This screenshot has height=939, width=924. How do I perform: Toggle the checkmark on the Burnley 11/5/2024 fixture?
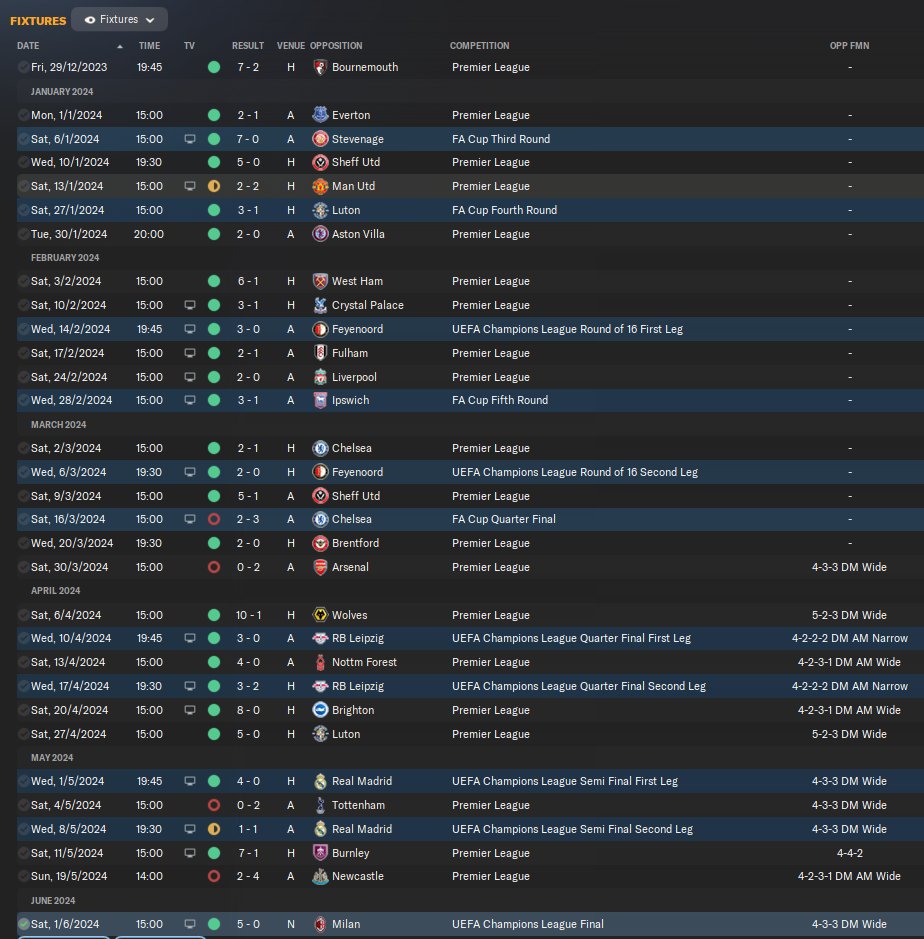click(23, 853)
